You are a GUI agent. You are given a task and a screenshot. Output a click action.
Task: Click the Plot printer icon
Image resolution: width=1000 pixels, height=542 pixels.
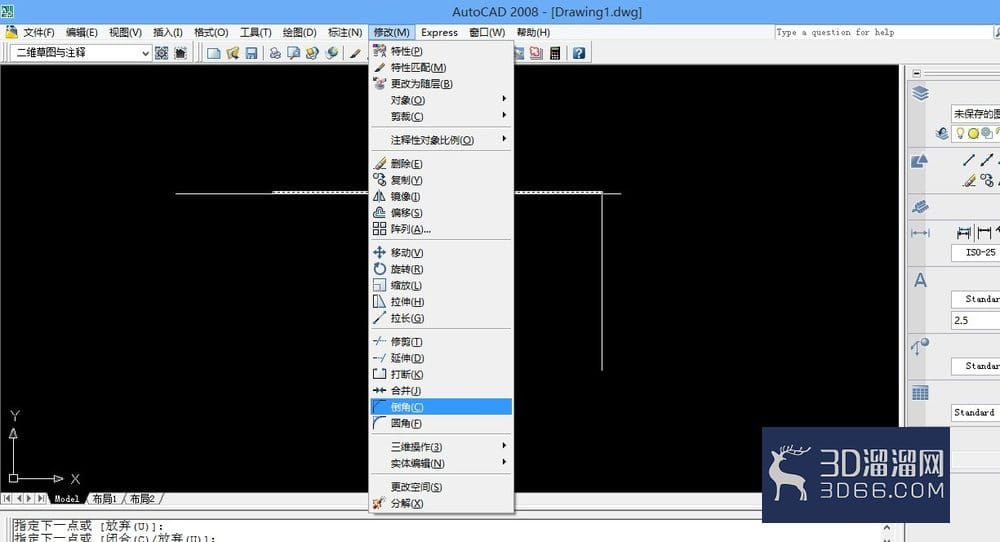[275, 53]
